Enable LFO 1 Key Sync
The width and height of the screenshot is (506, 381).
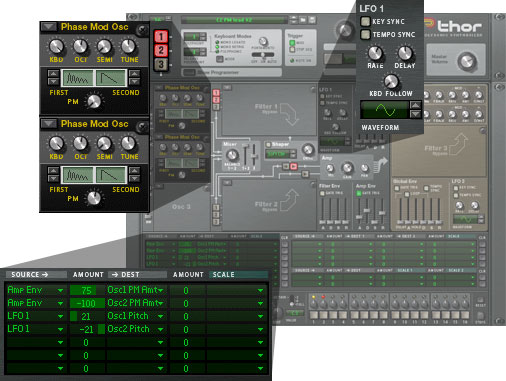[365, 21]
